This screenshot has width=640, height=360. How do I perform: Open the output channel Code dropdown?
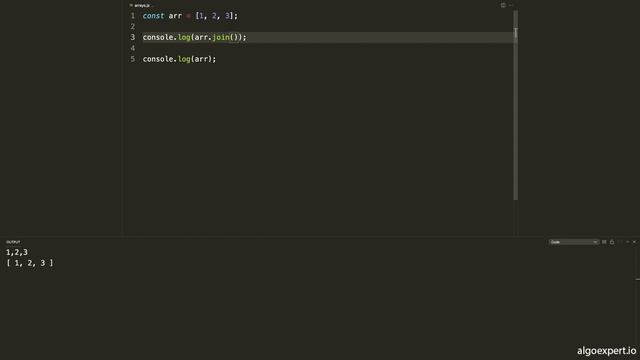tap(573, 242)
